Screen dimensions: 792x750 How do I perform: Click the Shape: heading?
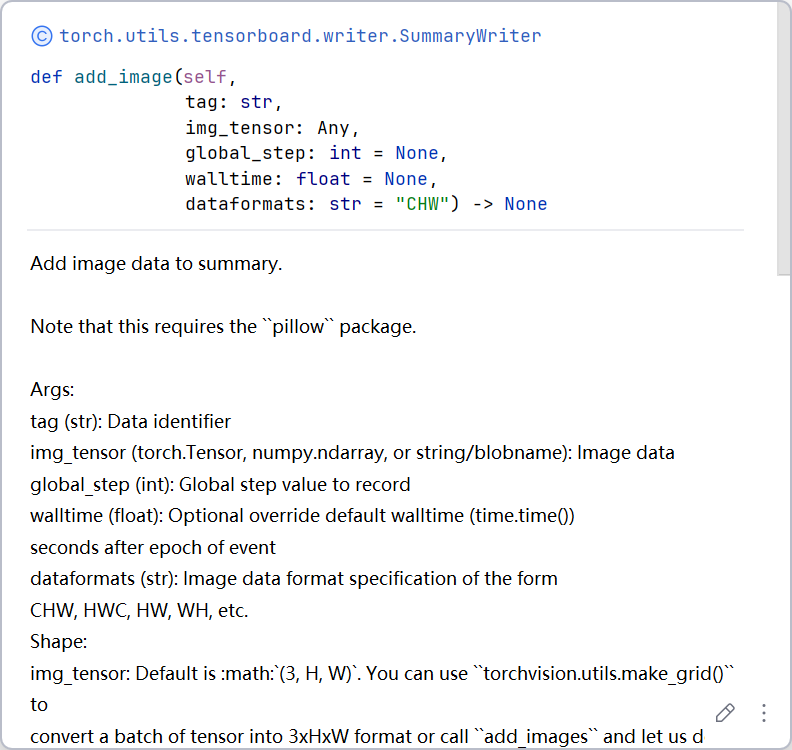click(x=58, y=641)
